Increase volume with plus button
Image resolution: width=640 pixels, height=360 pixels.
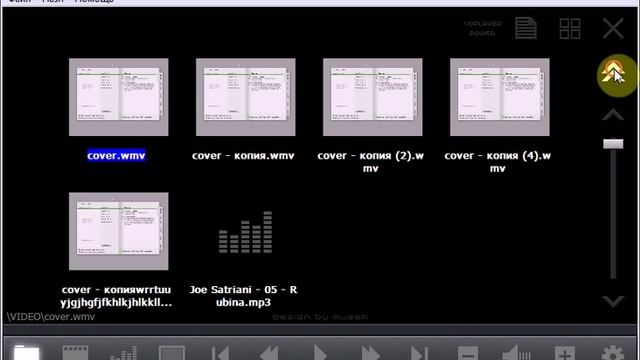pyautogui.click(x=565, y=353)
